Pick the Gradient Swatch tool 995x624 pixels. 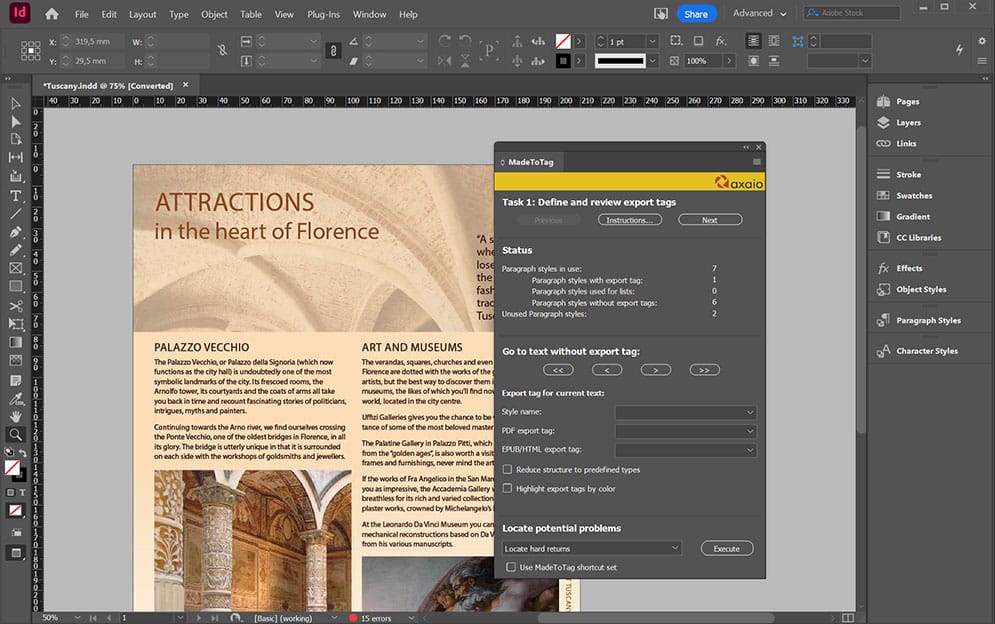pos(16,343)
